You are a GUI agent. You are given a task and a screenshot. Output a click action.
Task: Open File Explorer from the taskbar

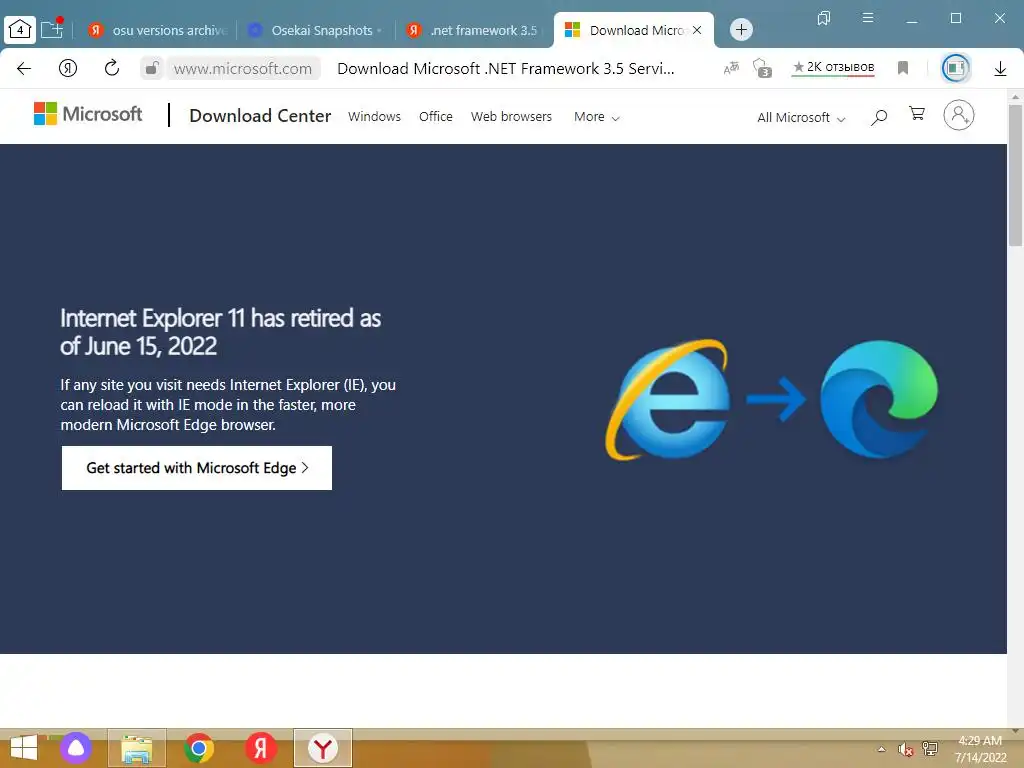pos(136,748)
